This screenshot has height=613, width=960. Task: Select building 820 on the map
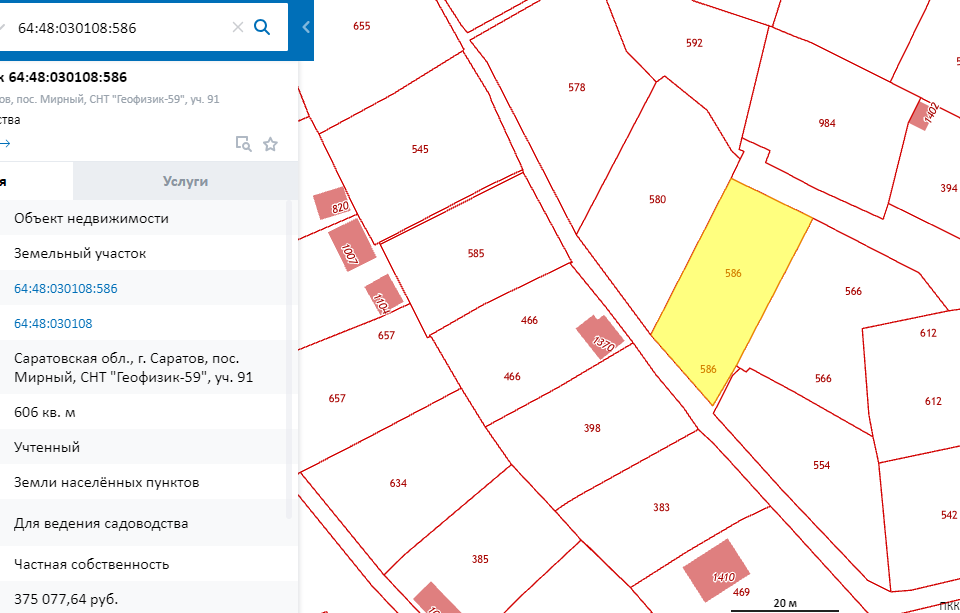tap(331, 203)
